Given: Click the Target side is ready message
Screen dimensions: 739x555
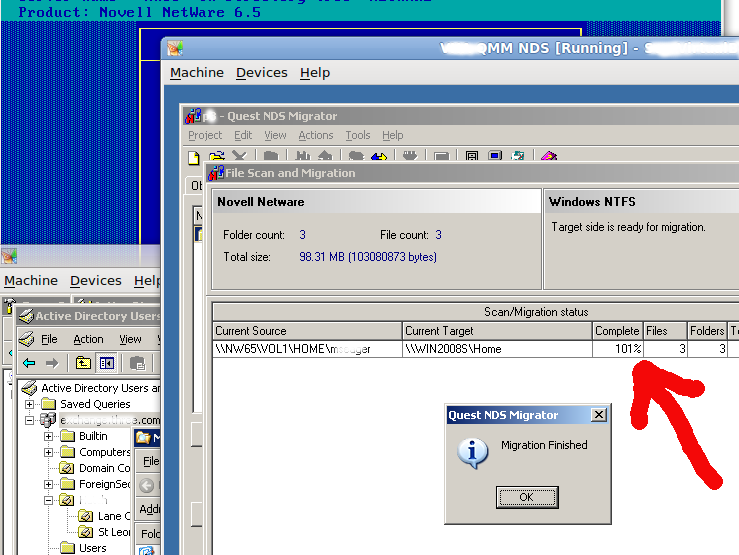Looking at the screenshot, I should (628, 227).
